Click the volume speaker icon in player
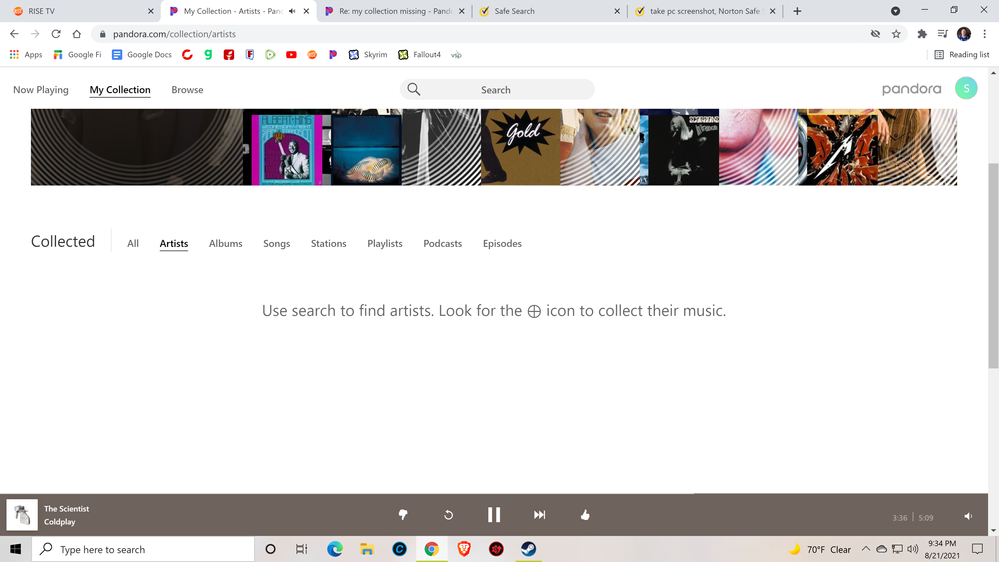Viewport: 999px width, 562px height. point(968,517)
